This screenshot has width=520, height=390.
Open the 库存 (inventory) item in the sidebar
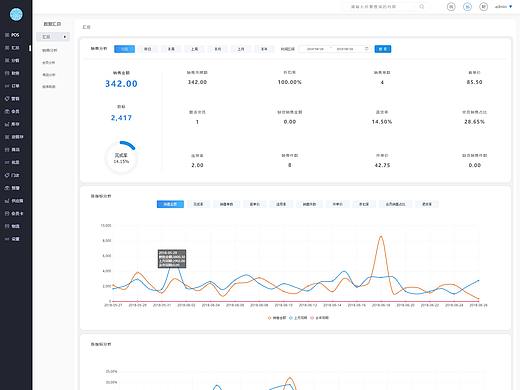(12, 124)
